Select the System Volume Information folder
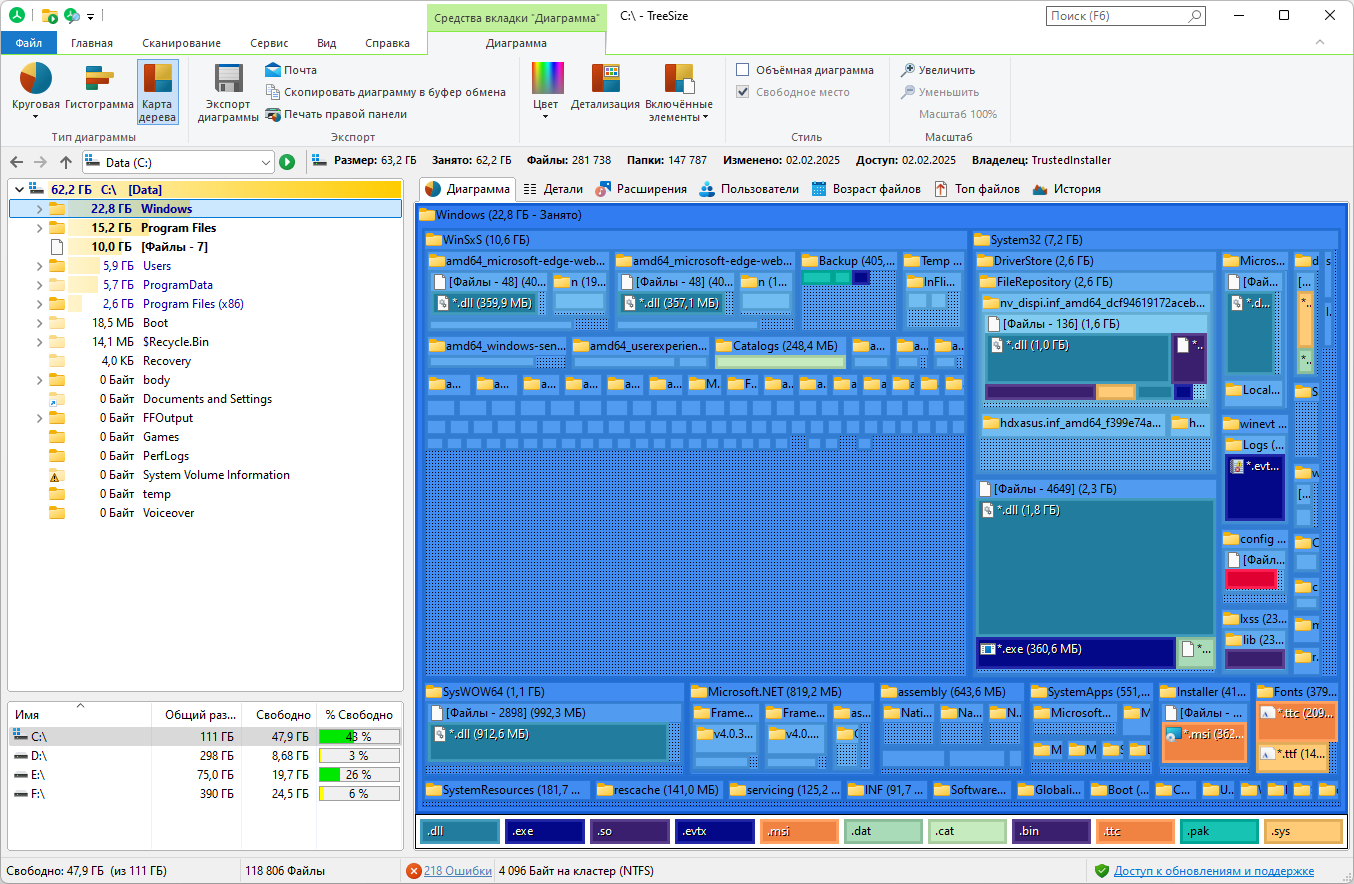Screen dimensions: 1354x884 [x=216, y=475]
